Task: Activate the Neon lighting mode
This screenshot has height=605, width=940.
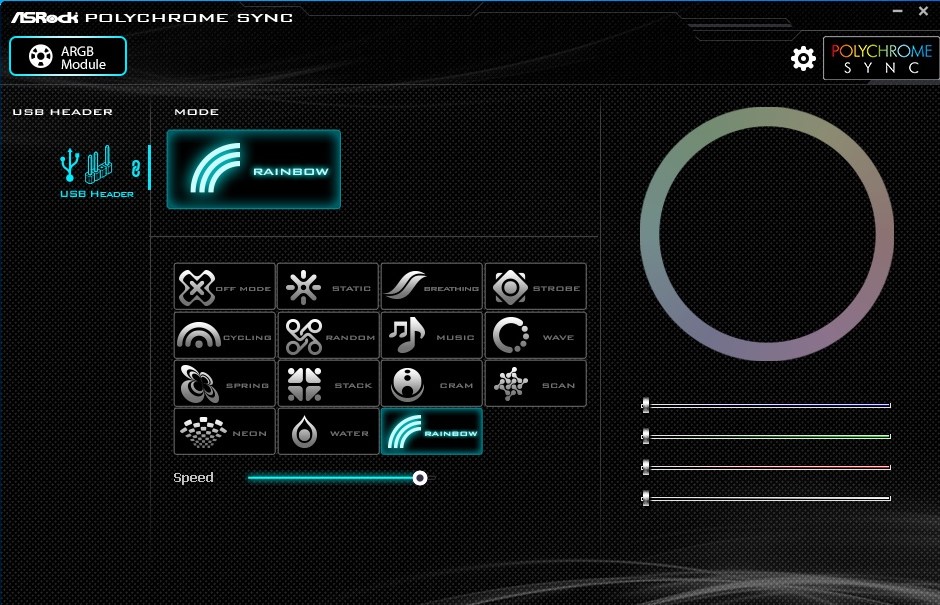Action: click(x=225, y=432)
